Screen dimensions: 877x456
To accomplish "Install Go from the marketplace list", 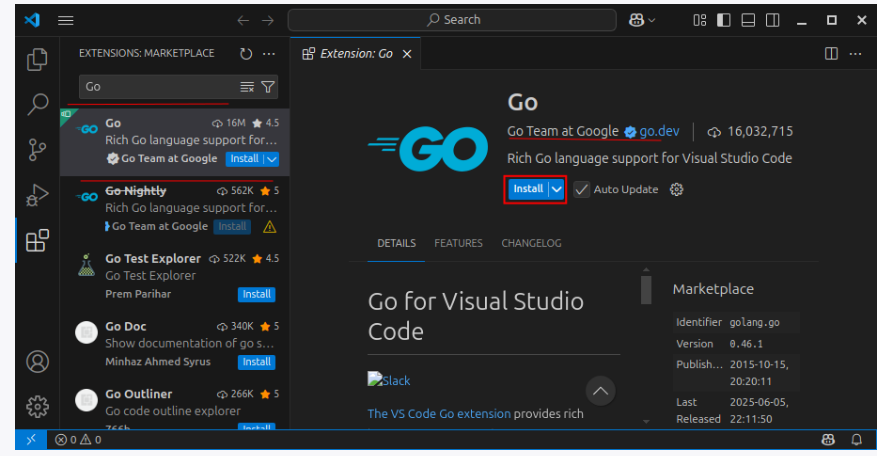I will (x=245, y=159).
